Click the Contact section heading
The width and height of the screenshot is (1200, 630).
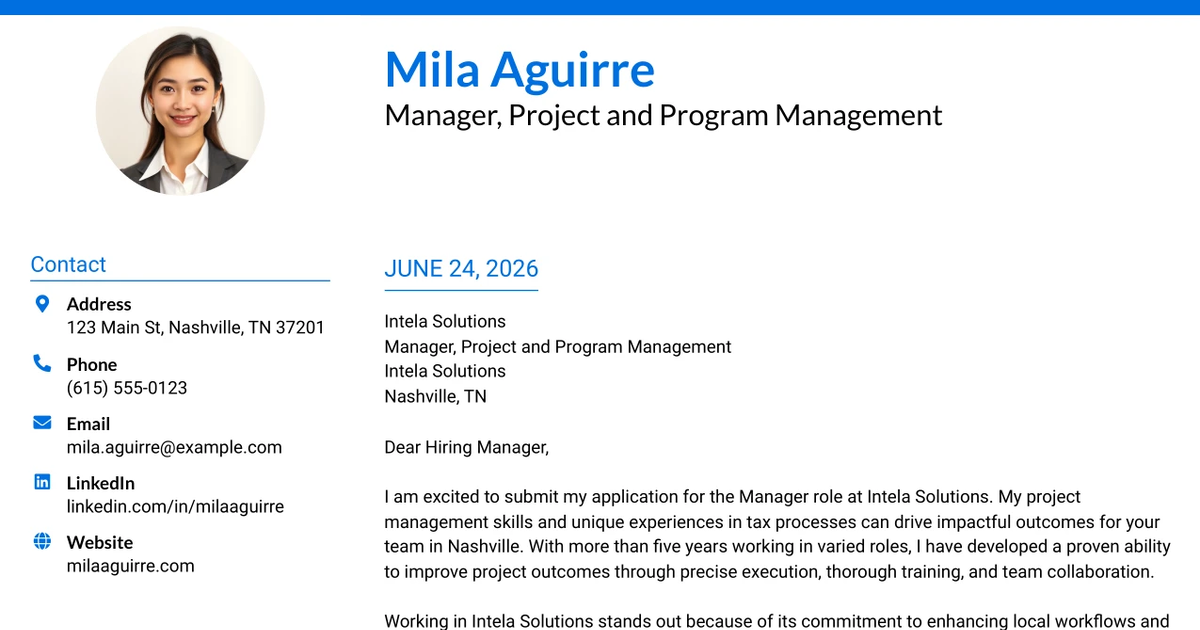click(x=68, y=264)
